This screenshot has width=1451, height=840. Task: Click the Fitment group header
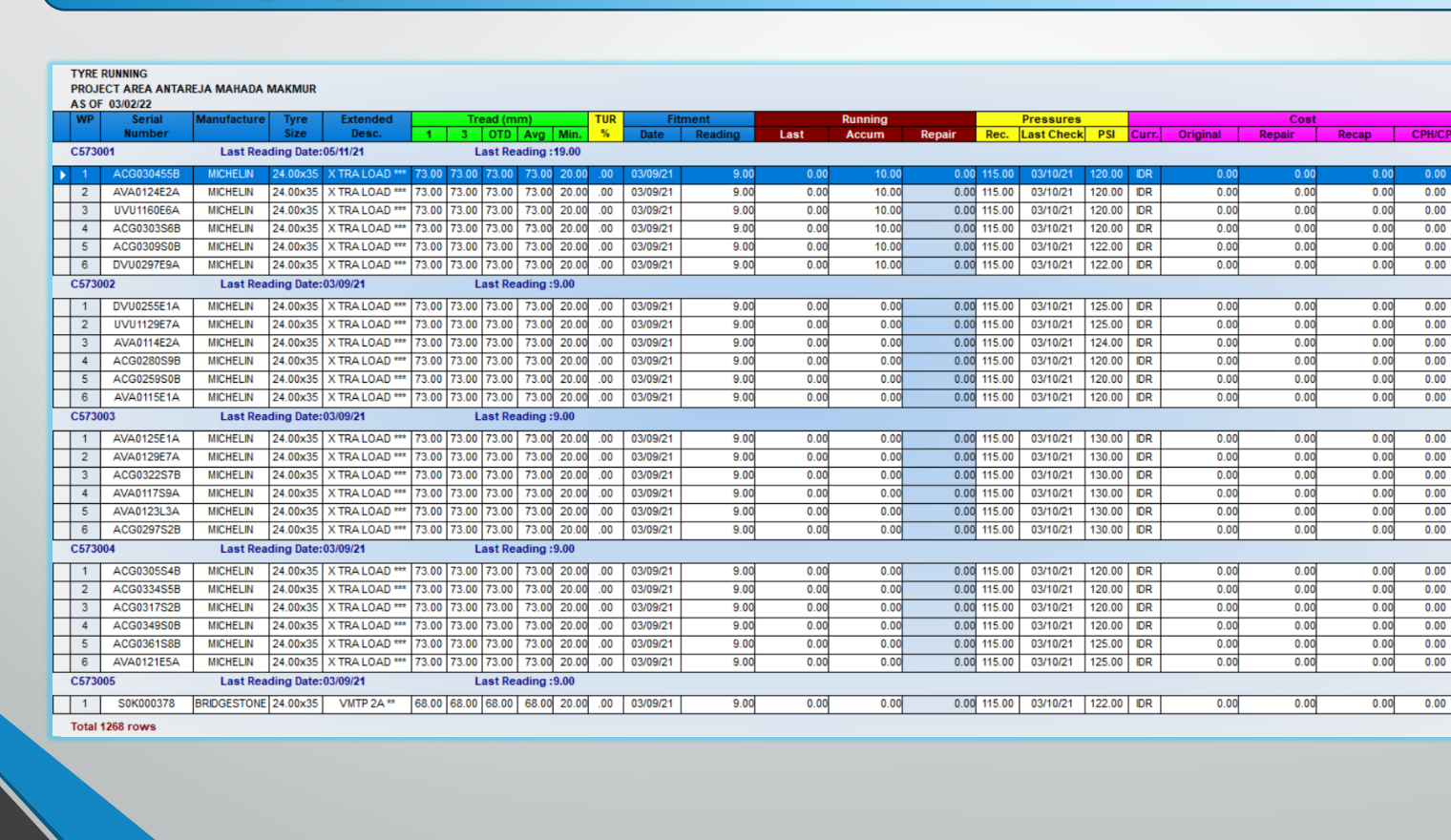(688, 119)
